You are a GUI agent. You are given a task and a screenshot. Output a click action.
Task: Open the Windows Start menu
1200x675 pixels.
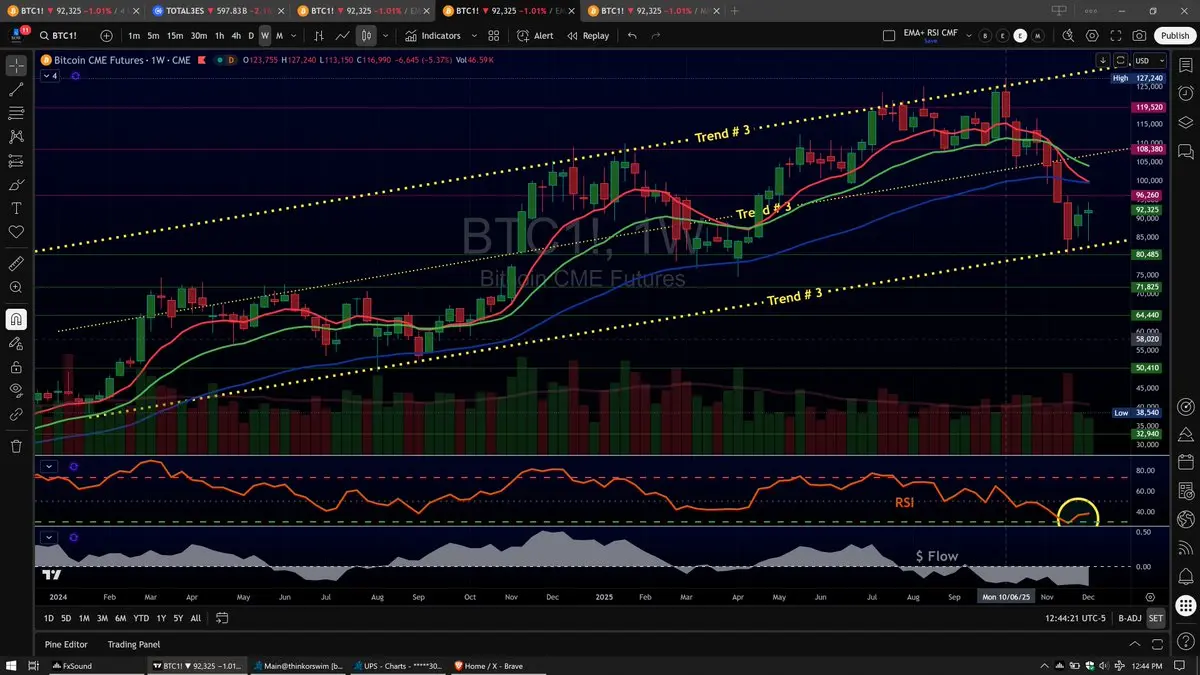coord(13,665)
